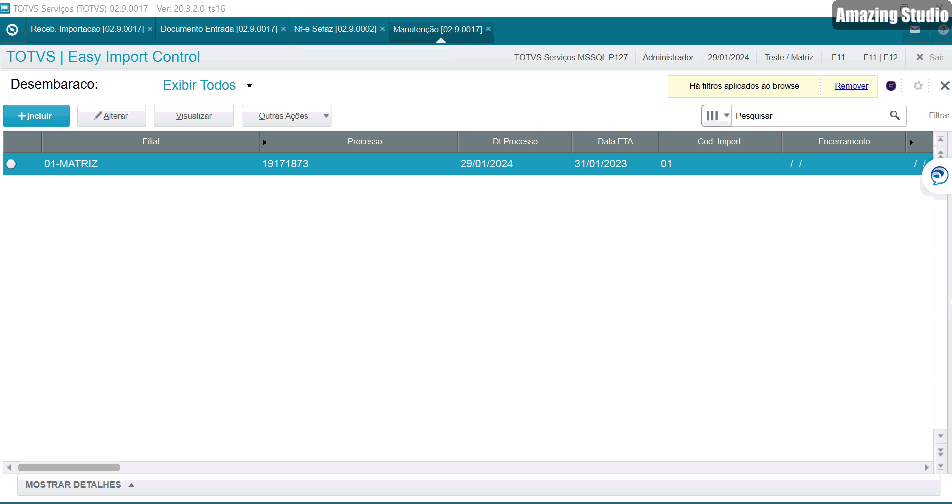Click the horizontal scrollbar left arrow
The image size is (952, 504).
8,468
